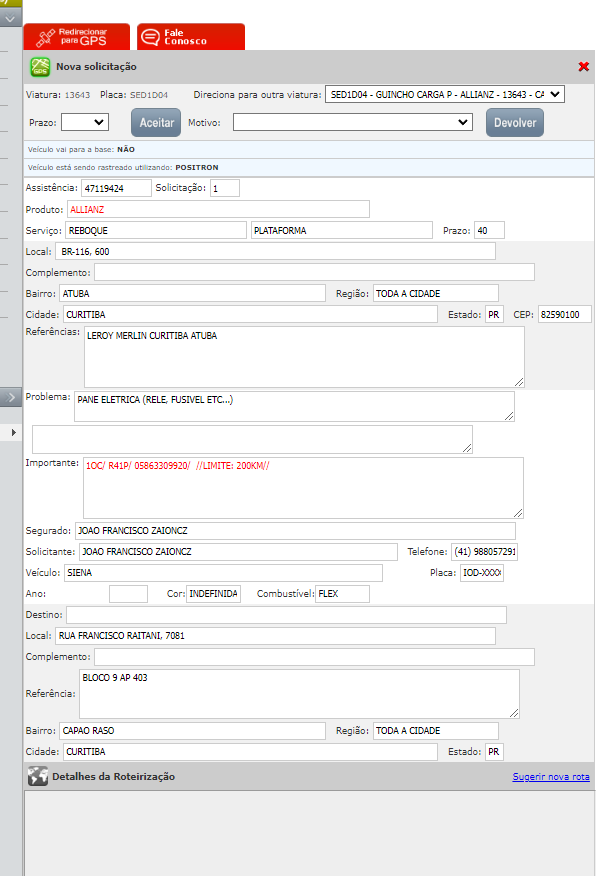Screen dimensions: 606x876
Task: Switch to the Fale Conosco tab
Action: [190, 38]
